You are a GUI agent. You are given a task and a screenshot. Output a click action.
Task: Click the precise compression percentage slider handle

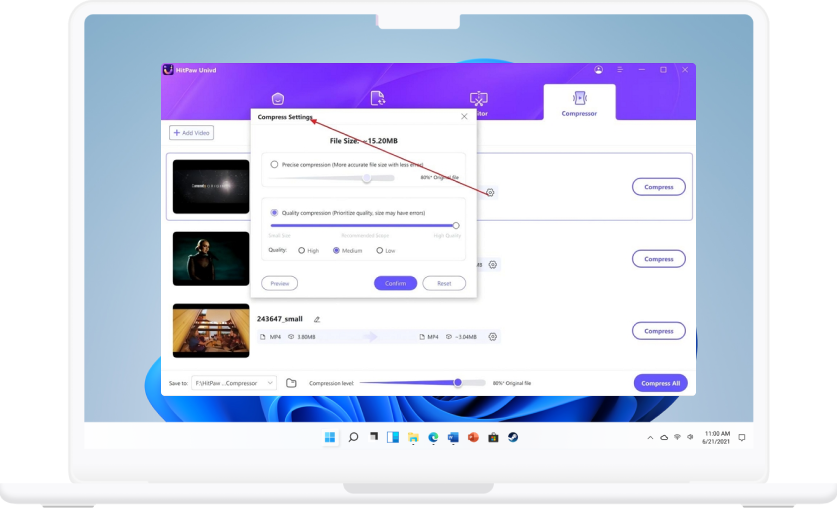point(366,178)
